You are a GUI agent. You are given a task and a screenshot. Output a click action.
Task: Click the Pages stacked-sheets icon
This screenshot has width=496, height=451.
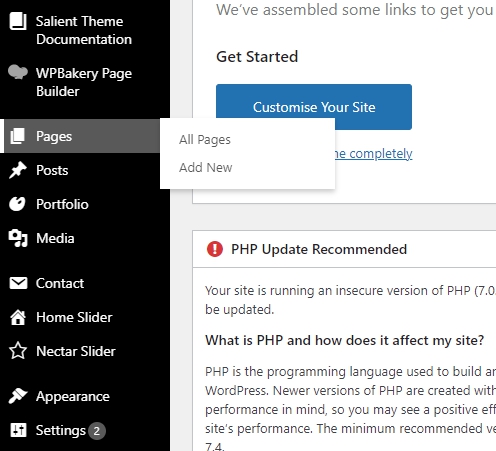pos(18,136)
